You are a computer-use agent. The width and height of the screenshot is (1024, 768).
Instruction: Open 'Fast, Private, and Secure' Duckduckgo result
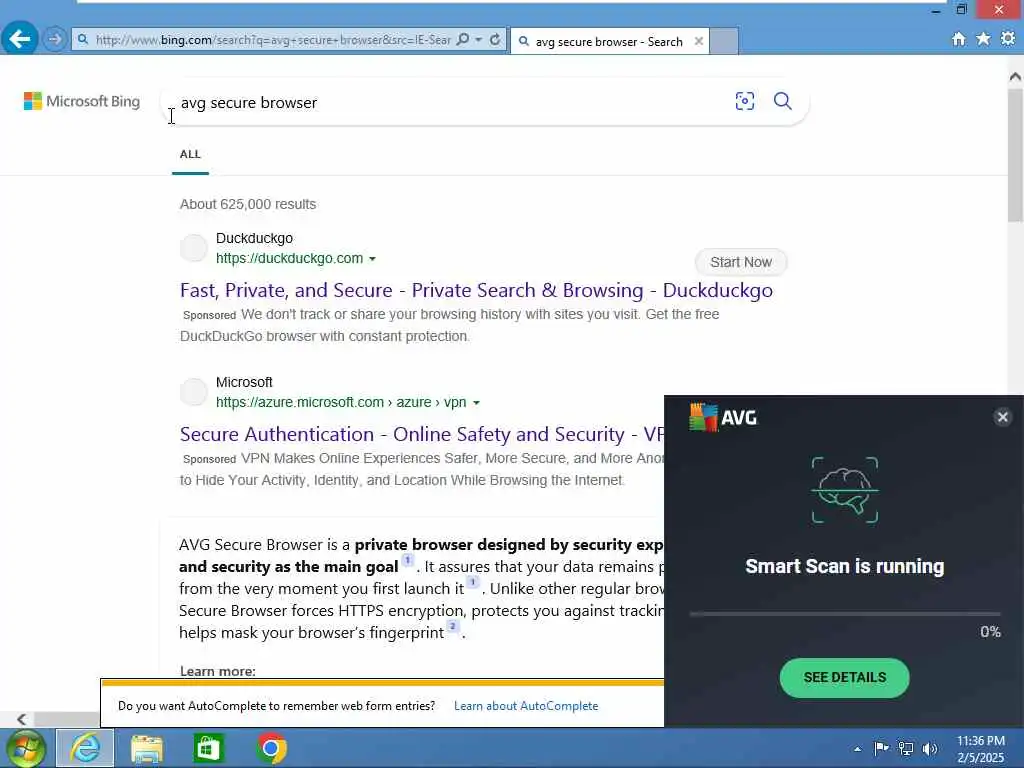pos(476,290)
